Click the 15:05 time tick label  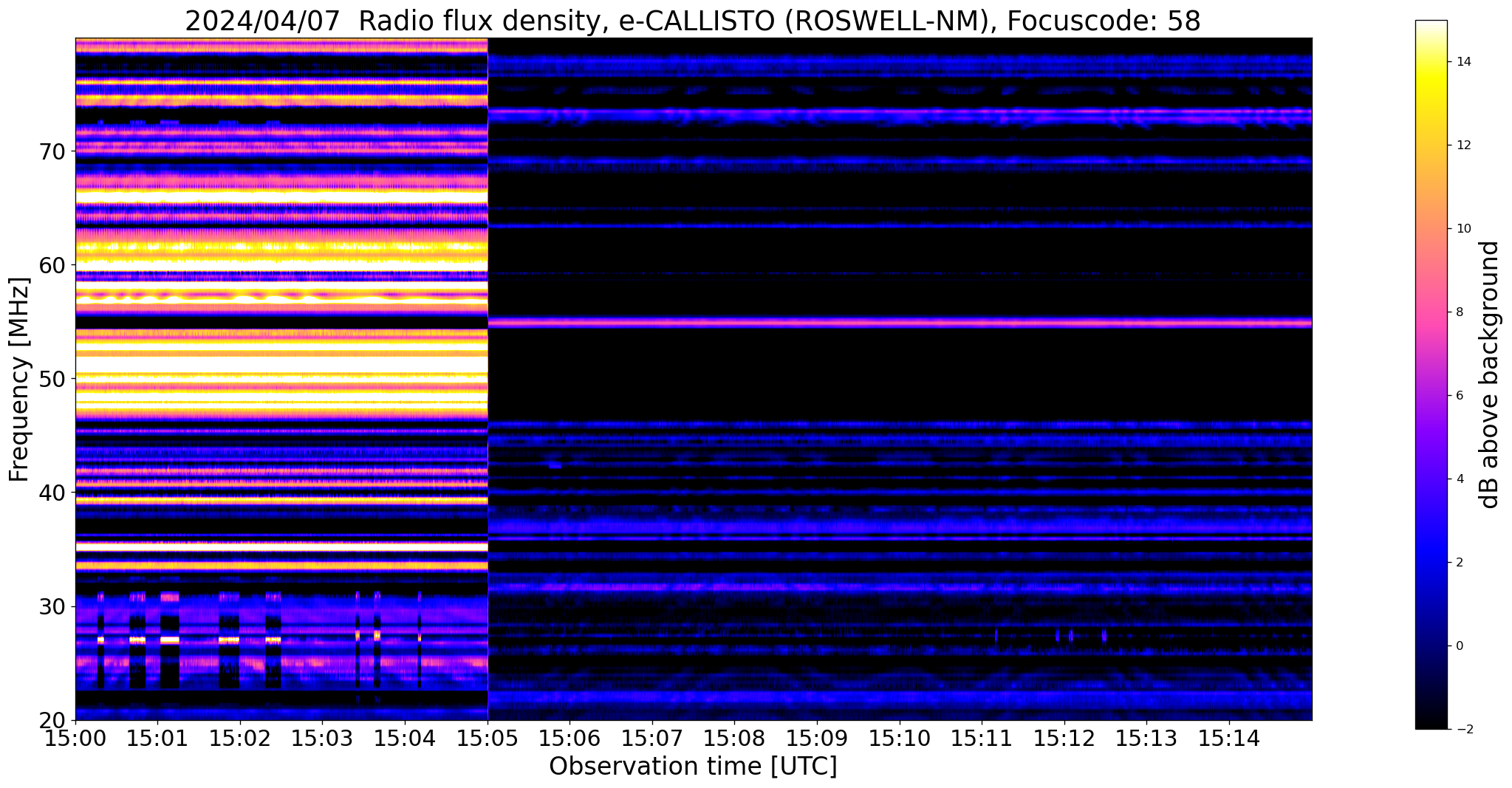coord(488,737)
